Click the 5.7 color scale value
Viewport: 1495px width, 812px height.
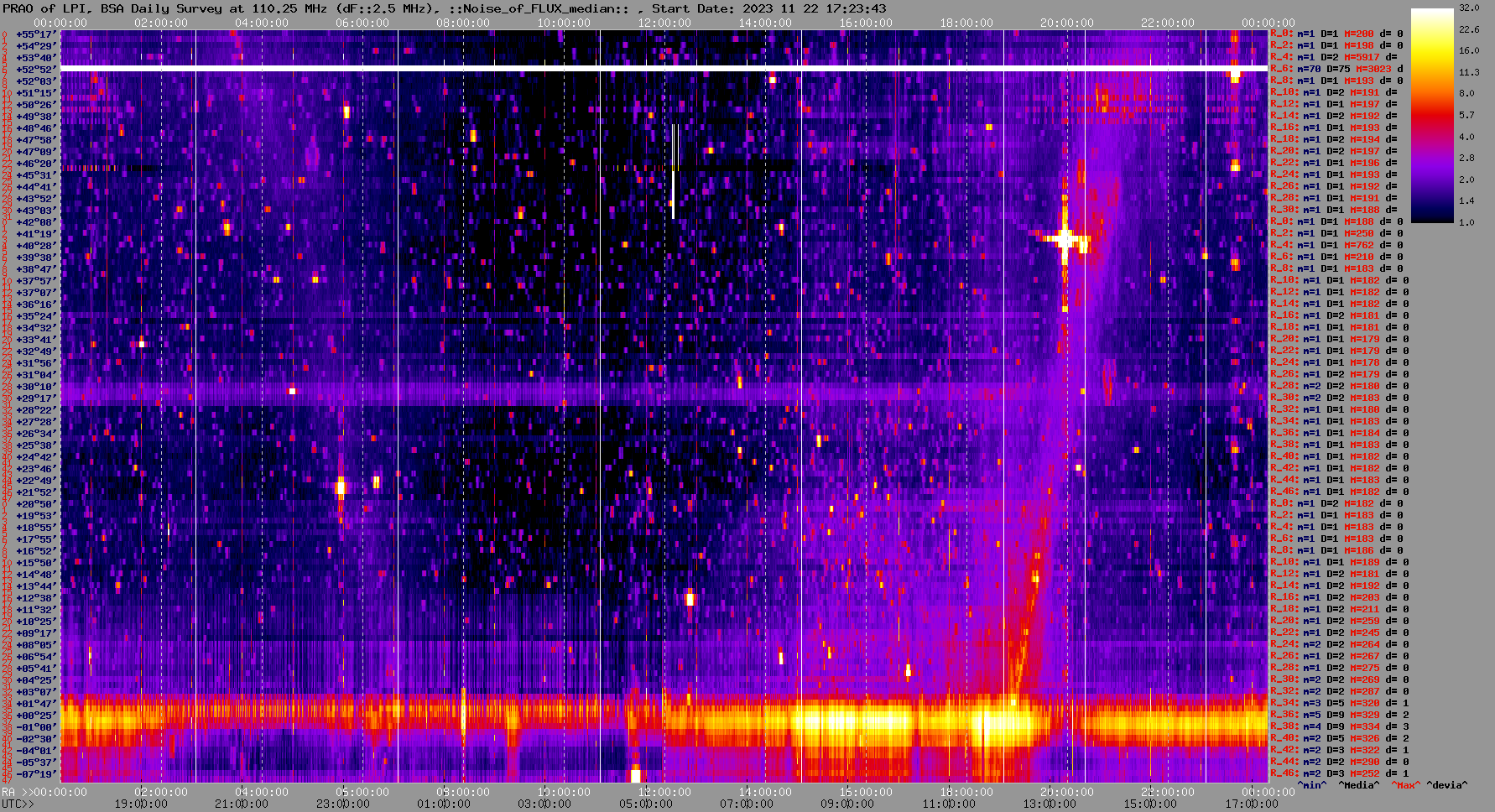[1466, 115]
